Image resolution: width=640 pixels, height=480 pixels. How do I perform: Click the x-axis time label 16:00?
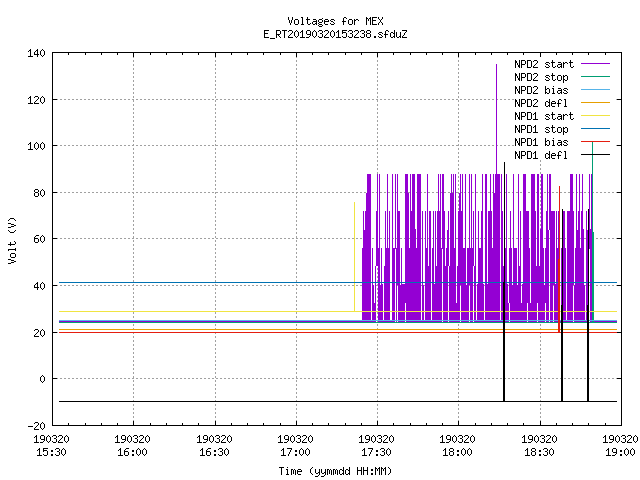(x=132, y=452)
